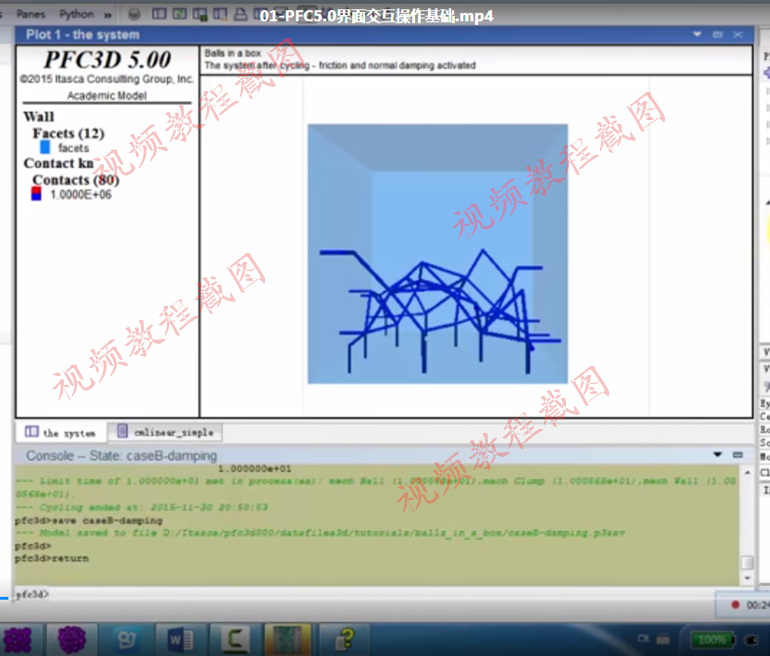Click the red recording indicator dot
Screen dimensions: 770x656
[735, 604]
